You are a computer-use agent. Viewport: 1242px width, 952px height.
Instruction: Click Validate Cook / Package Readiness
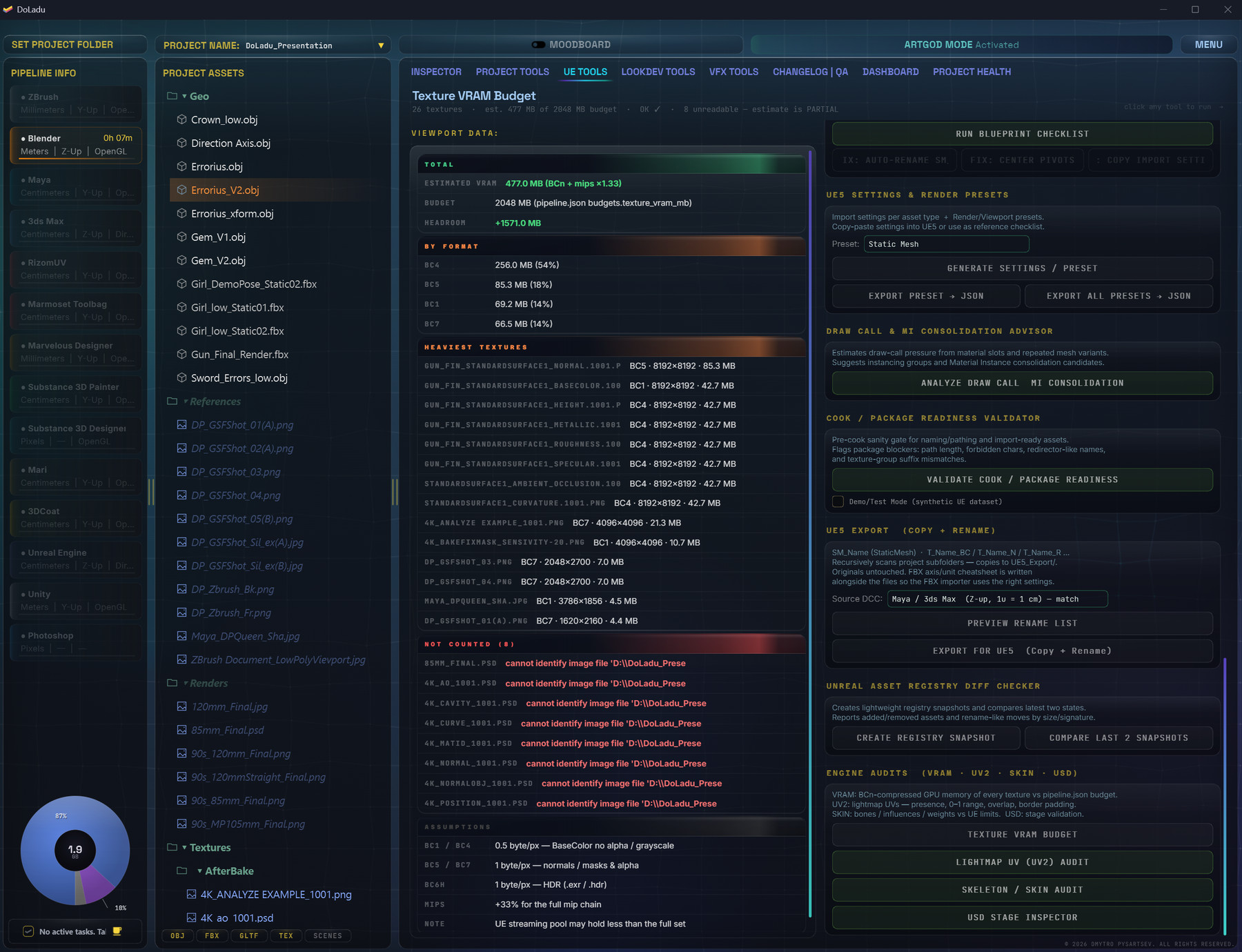[x=1022, y=479]
